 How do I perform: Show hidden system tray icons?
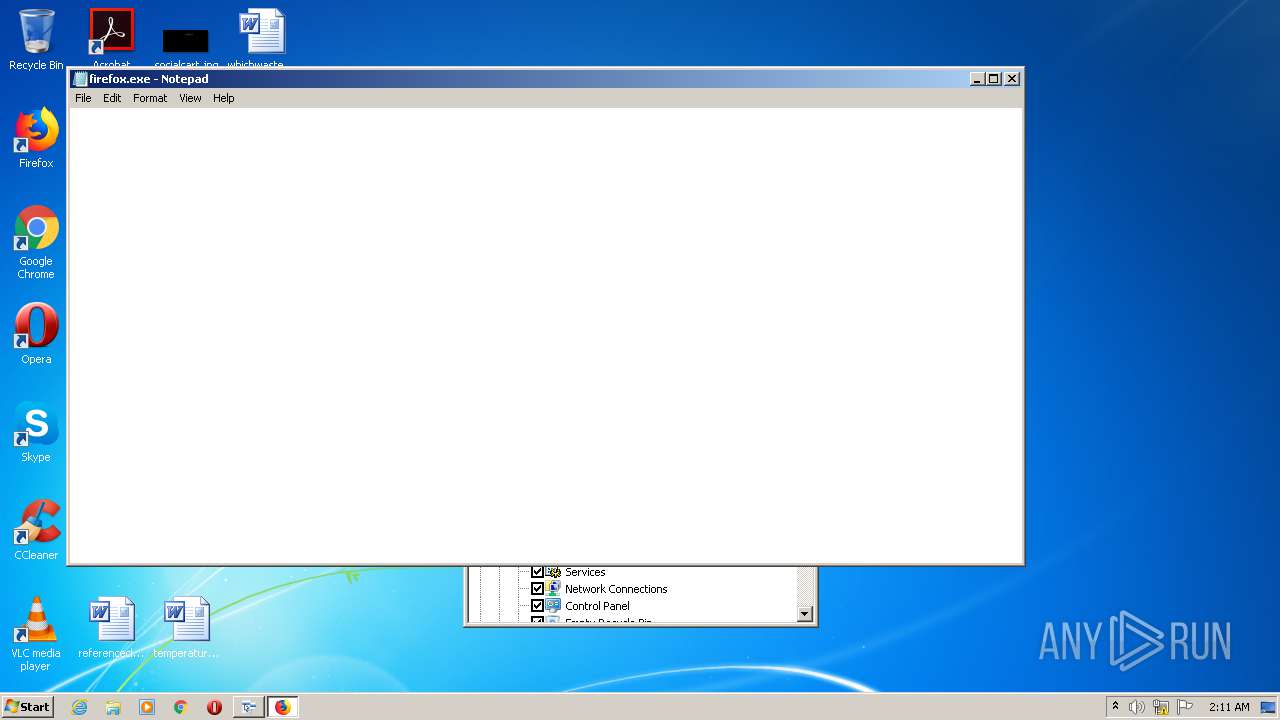(x=1115, y=707)
